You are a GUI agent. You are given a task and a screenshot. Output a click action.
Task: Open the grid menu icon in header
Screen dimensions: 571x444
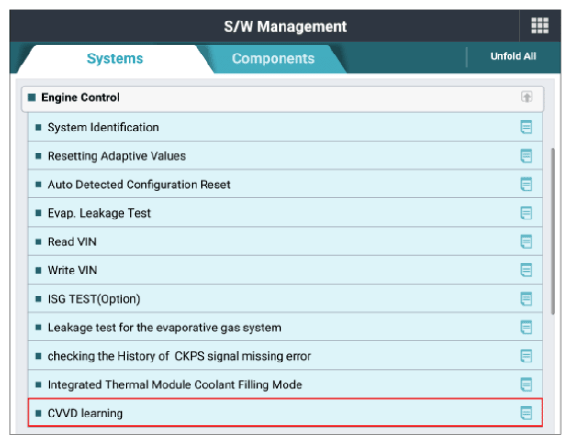[540, 25]
